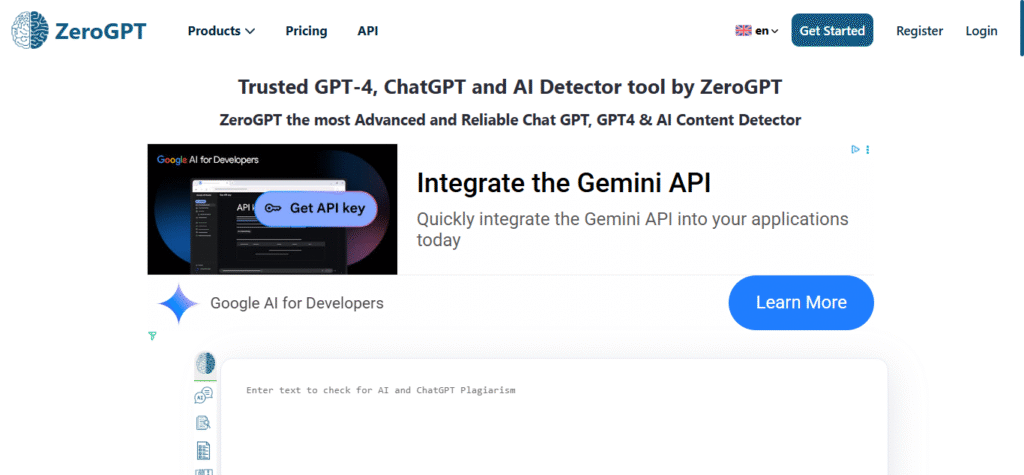The image size is (1024, 475).
Task: Click the small green funnel icon below ad
Action: 152,336
